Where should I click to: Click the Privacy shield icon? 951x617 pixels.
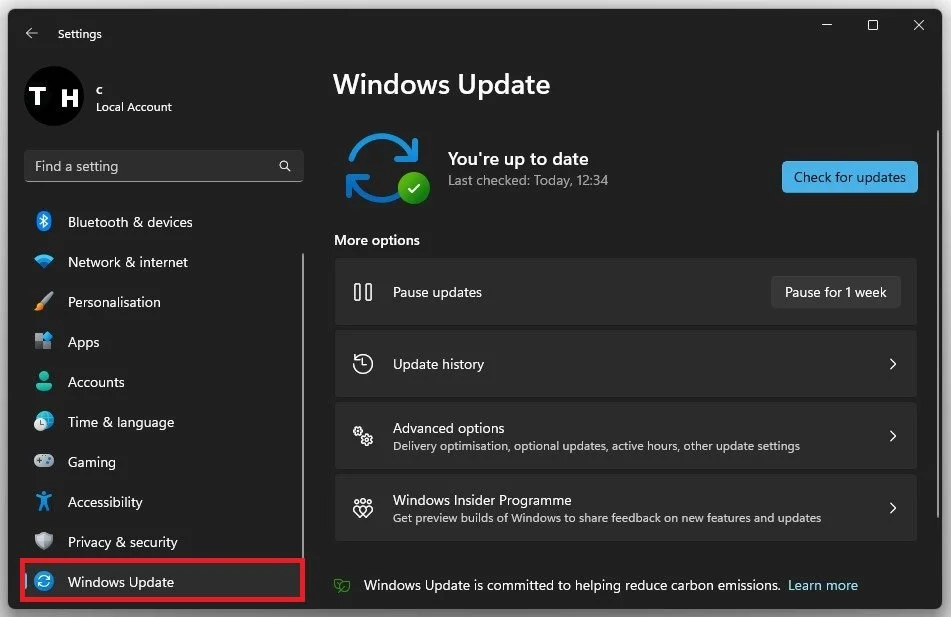click(44, 541)
